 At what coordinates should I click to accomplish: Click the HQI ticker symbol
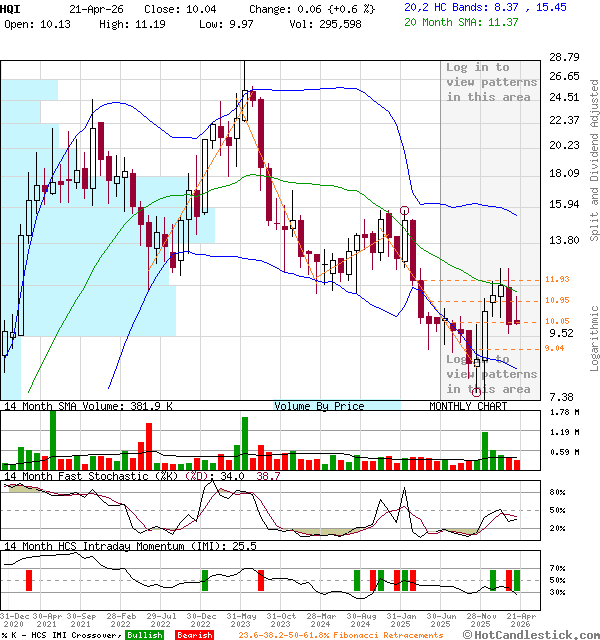tap(11, 7)
